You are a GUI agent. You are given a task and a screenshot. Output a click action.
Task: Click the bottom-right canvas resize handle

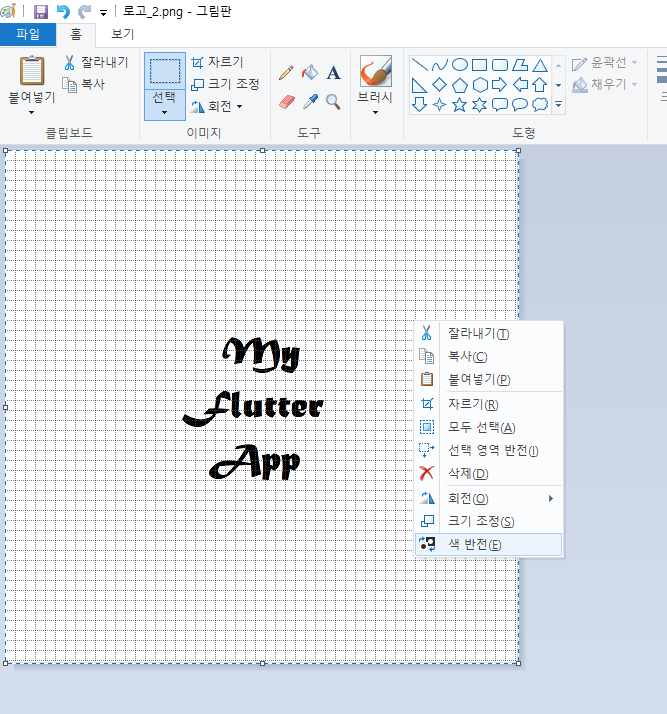pyautogui.click(x=518, y=663)
